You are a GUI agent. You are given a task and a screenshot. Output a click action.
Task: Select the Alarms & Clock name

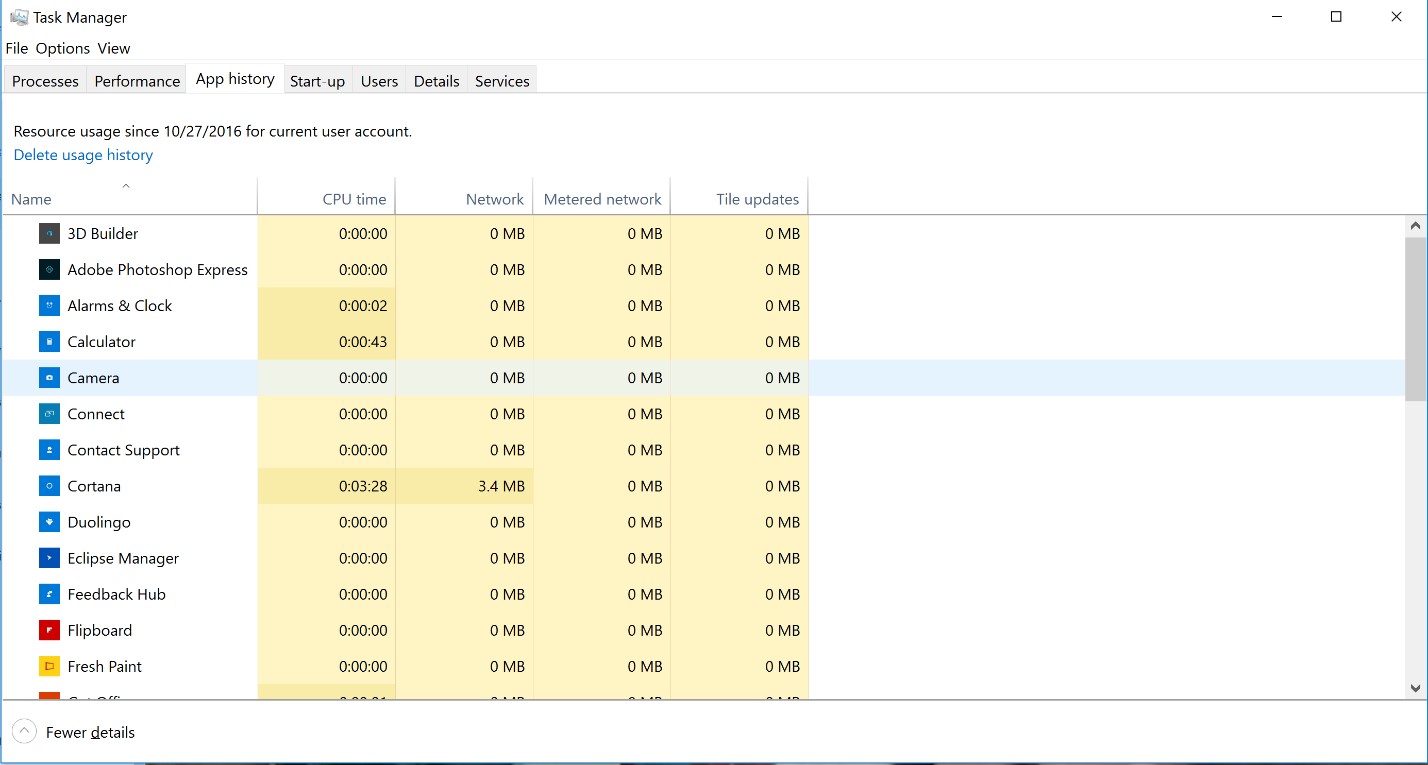click(x=120, y=305)
